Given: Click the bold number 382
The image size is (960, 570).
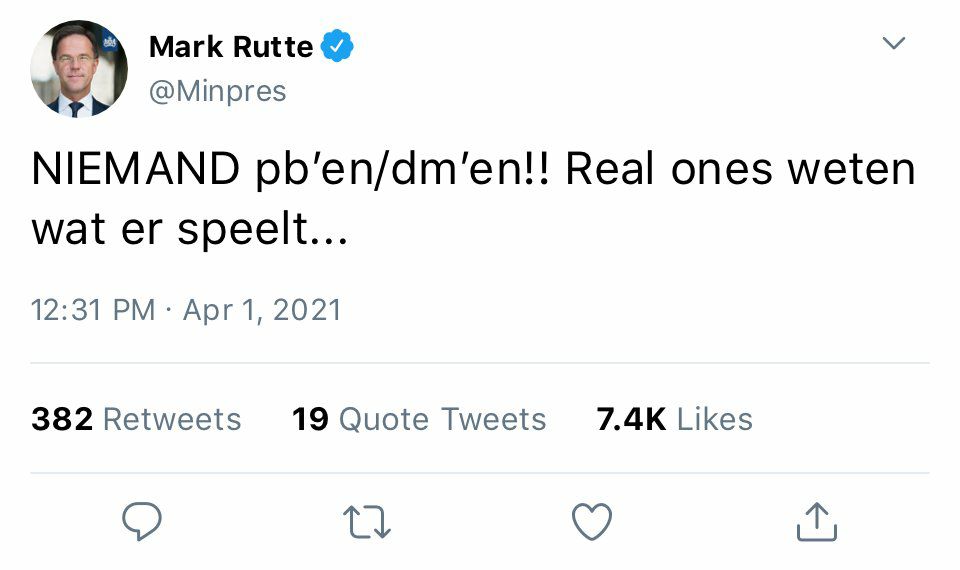Looking at the screenshot, I should tap(62, 418).
